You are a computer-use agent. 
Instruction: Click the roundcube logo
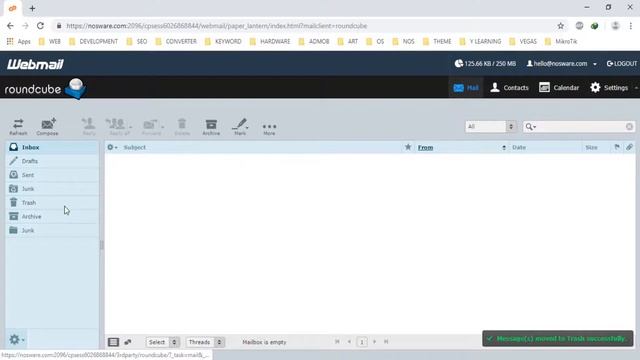tap(45, 89)
